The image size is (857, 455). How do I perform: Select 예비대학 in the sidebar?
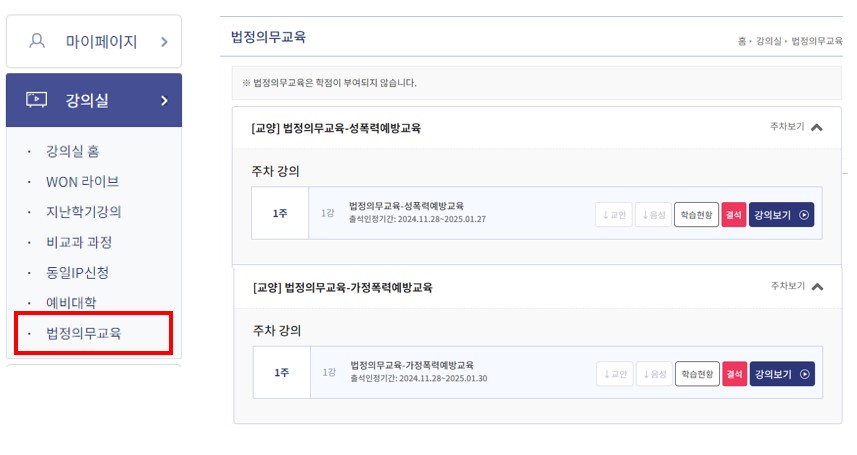click(71, 302)
